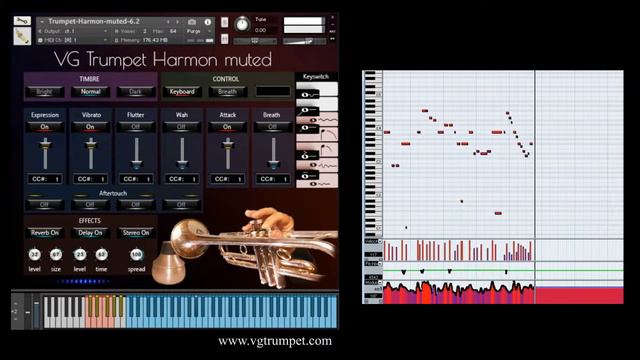This screenshot has height=360, width=640.
Task: Turn the Tune knob
Action: (242, 24)
